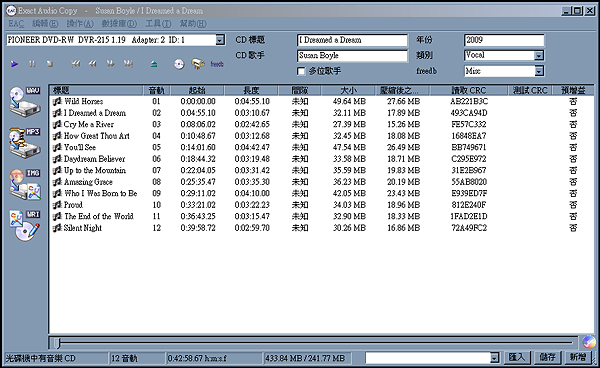The height and width of the screenshot is (368, 600).
Task: Click the CD icon beside slider
Action: [589, 342]
